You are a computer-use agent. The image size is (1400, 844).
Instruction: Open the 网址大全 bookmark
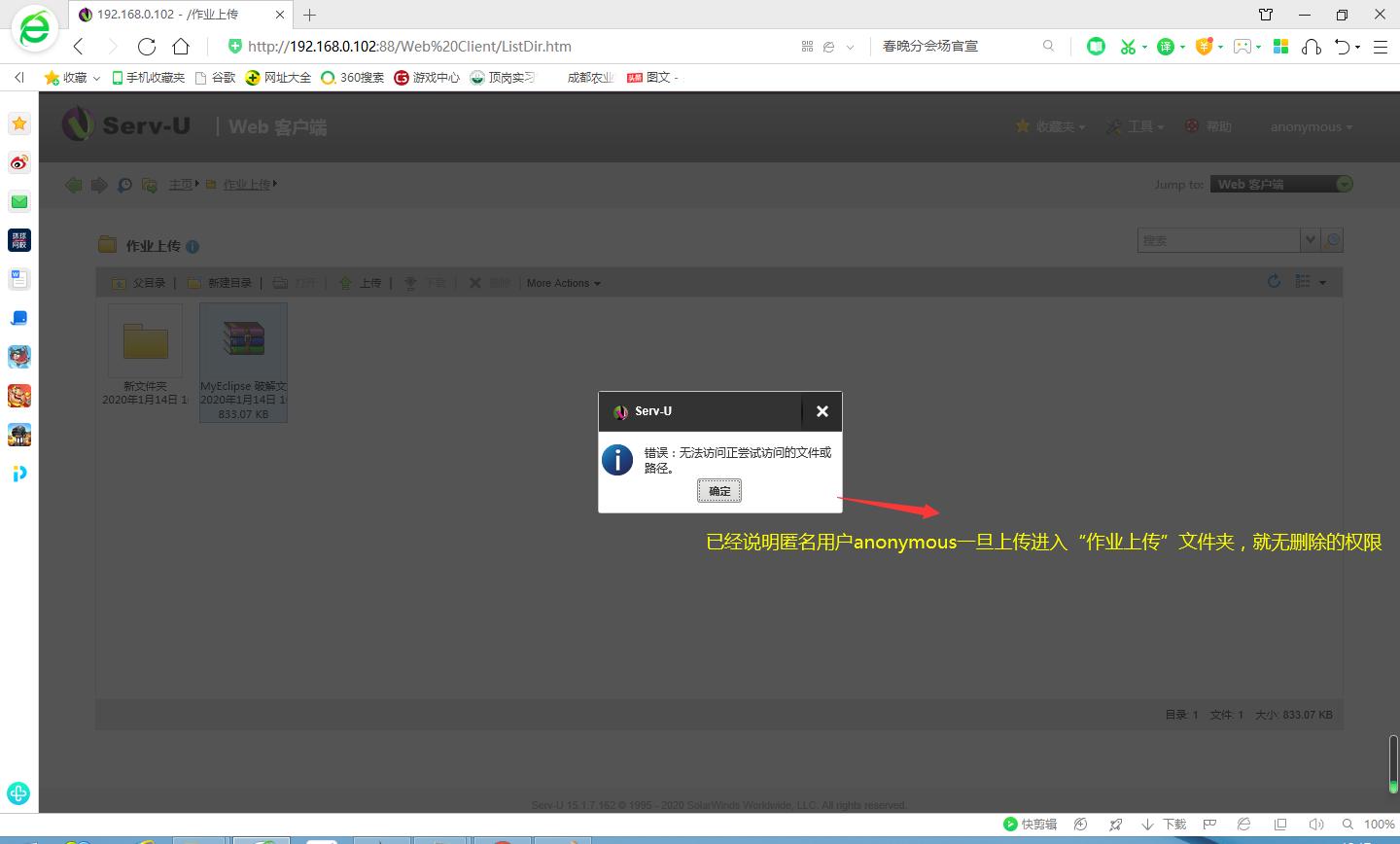coord(278,77)
